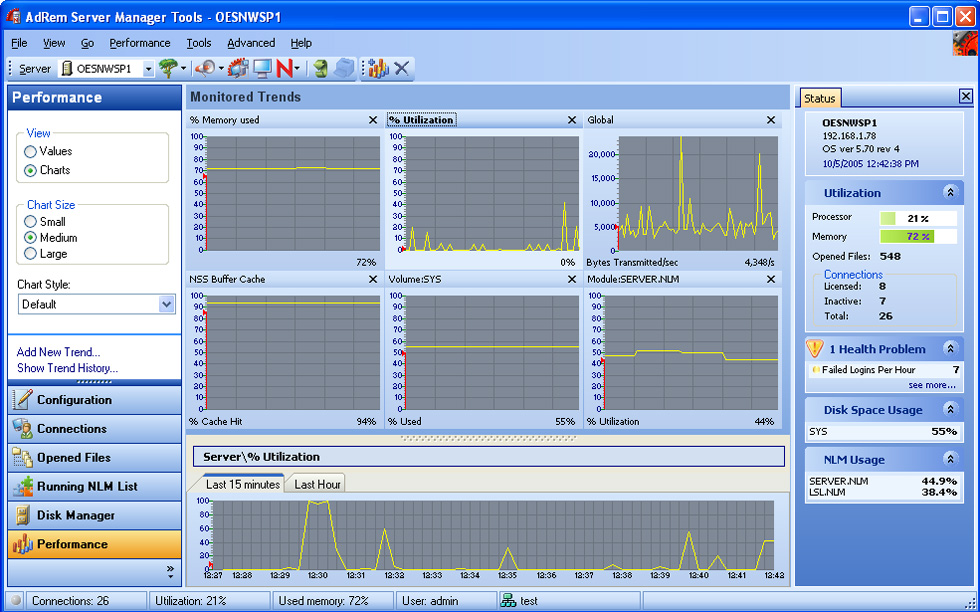Open the File menu
The image size is (980, 612).
point(19,43)
